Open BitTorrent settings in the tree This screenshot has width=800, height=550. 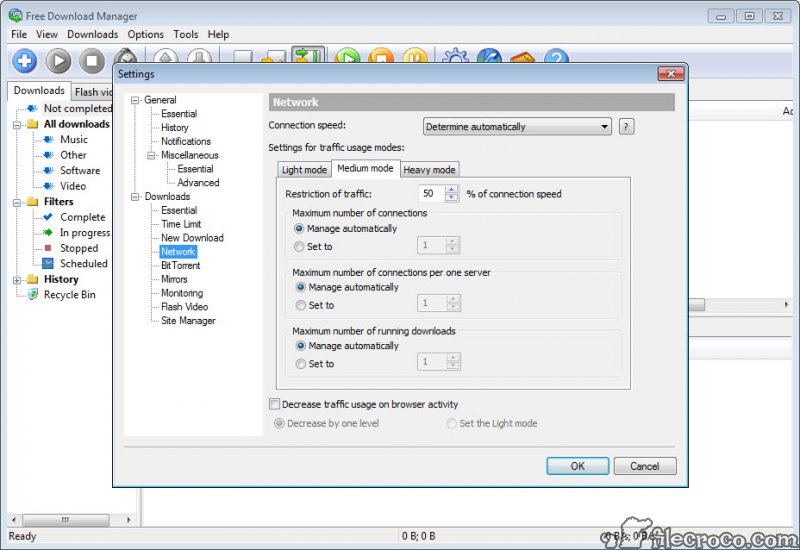[180, 265]
